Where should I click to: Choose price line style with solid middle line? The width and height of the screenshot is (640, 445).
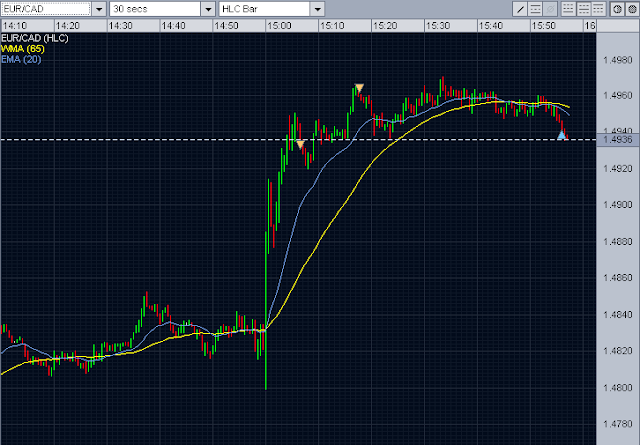tap(584, 9)
